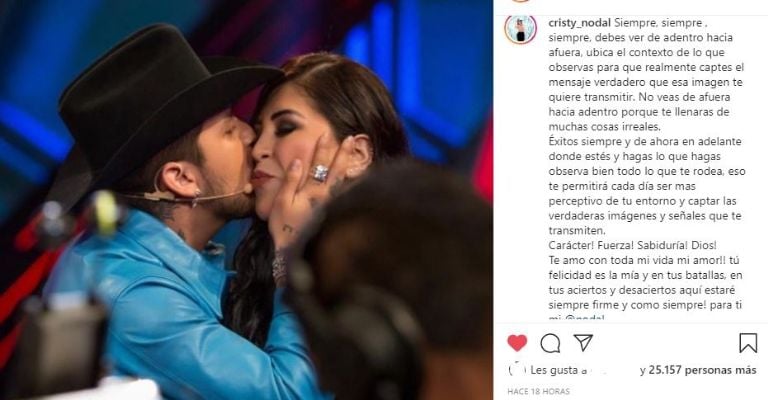This screenshot has width=768, height=400.
Task: Share the post via paper plane icon
Action: point(583,342)
